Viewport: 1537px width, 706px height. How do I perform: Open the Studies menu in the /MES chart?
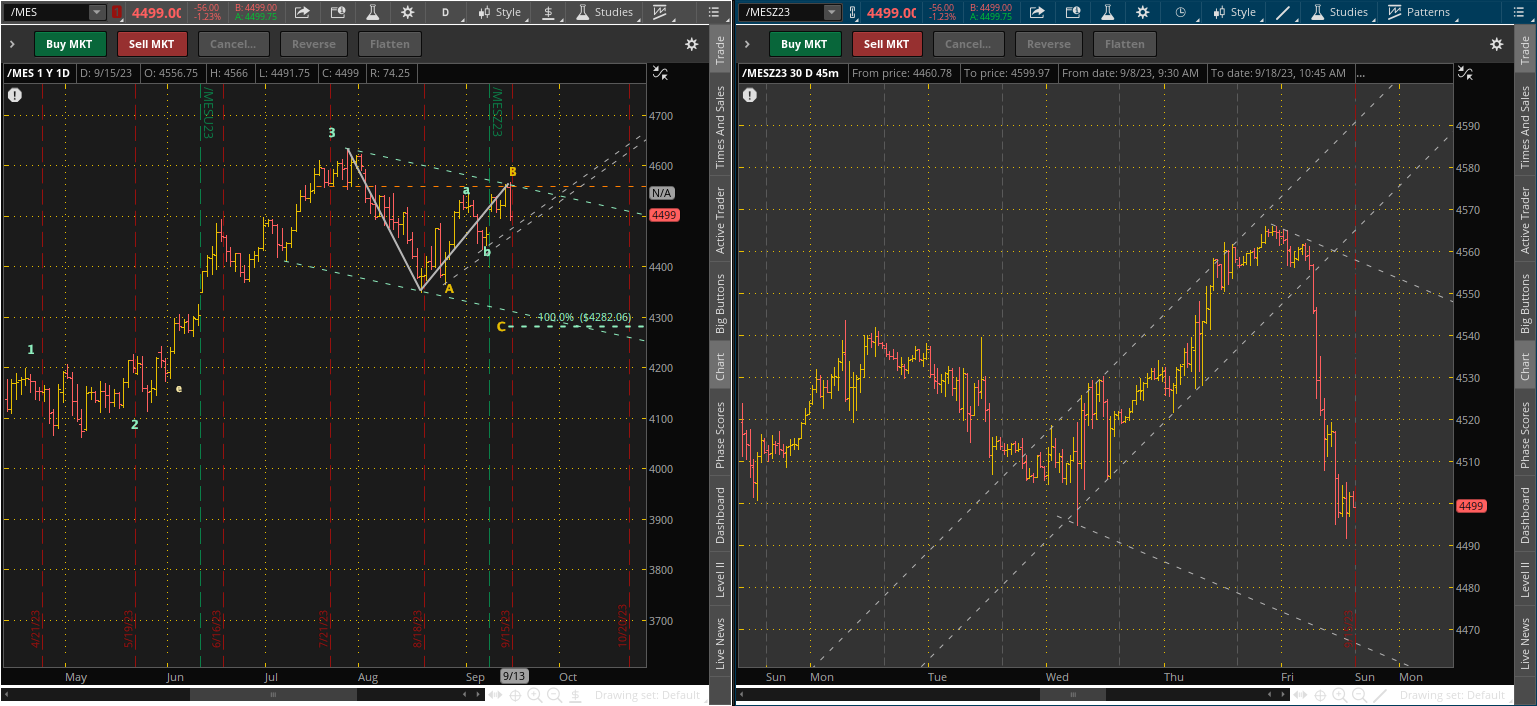605,12
